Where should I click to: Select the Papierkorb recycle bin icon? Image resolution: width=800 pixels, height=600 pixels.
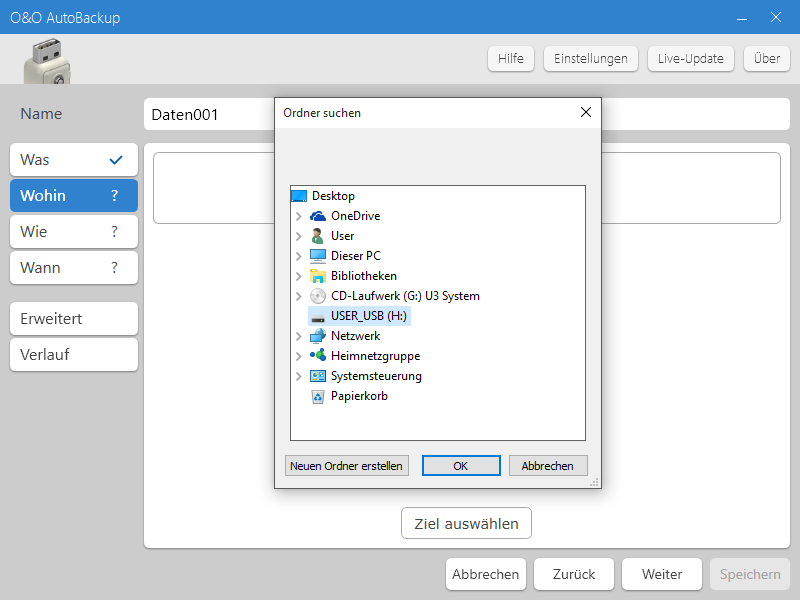click(318, 396)
